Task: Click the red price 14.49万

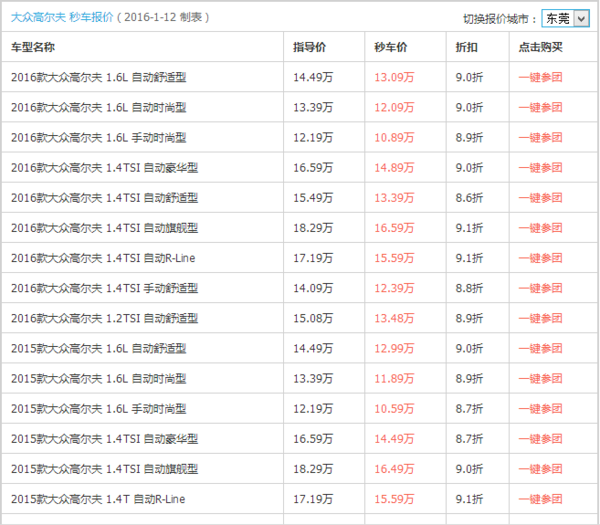Action: point(394,439)
